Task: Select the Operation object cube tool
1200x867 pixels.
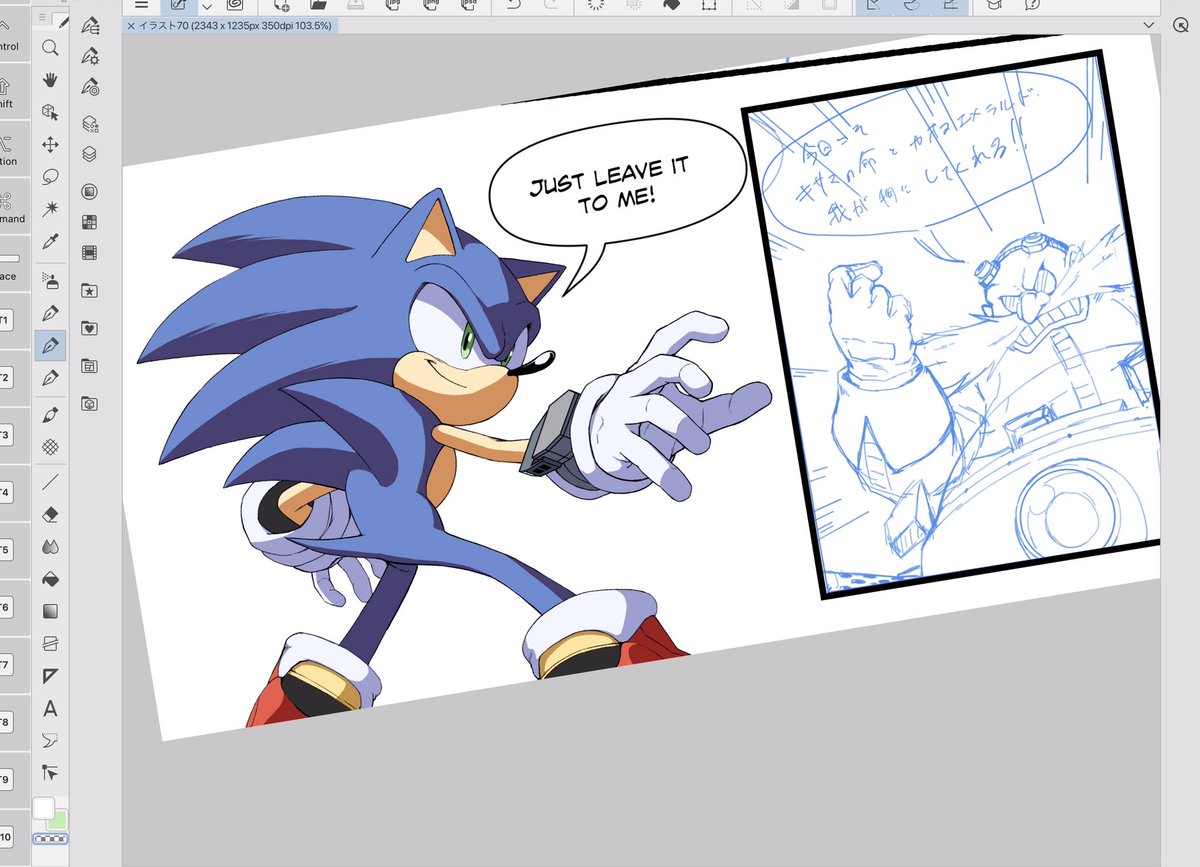Action: [x=50, y=112]
